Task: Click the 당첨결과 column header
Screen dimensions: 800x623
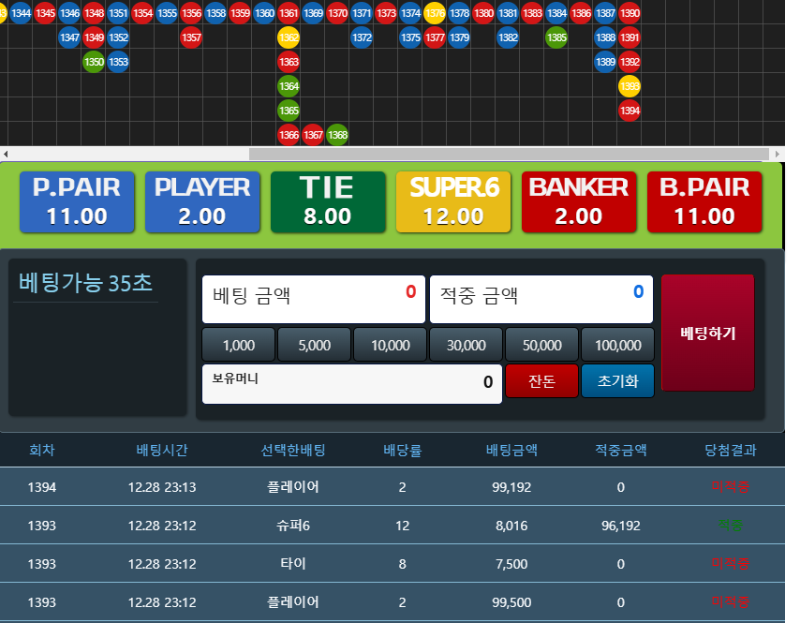Action: pos(731,450)
